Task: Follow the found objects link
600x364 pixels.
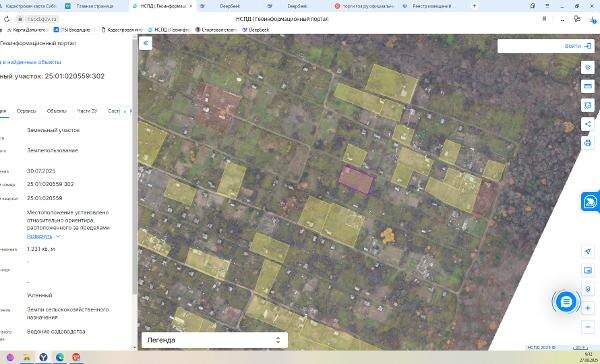Action: click(31, 62)
